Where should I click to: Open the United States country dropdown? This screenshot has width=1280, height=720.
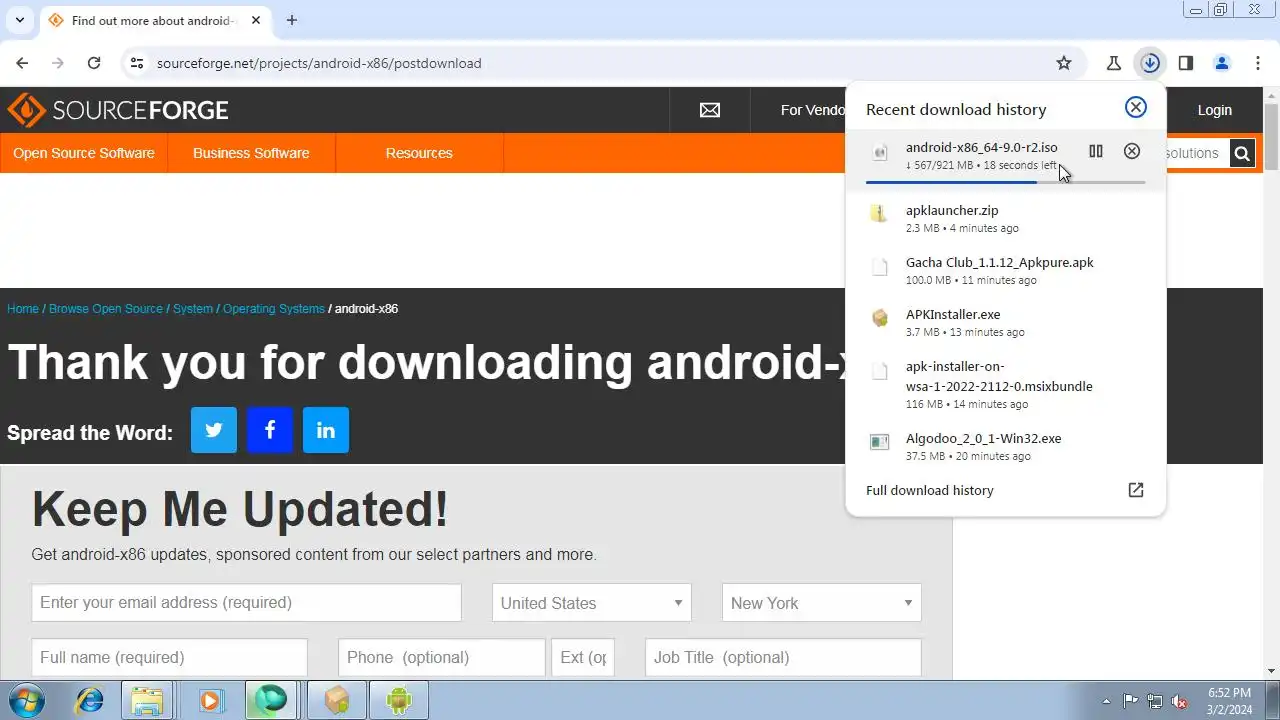pos(592,603)
